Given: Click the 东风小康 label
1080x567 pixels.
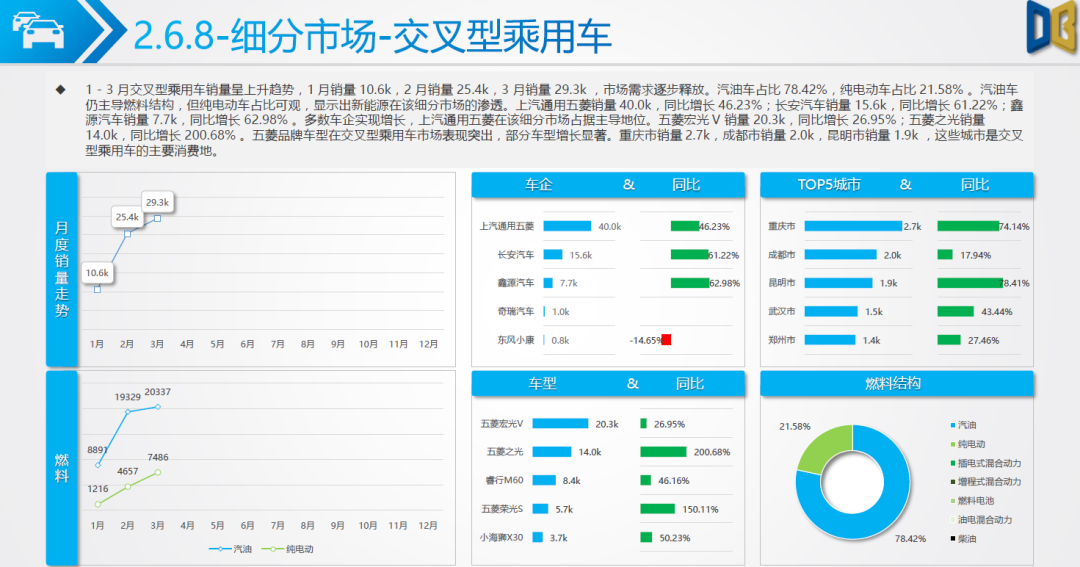Looking at the screenshot, I should [516, 340].
